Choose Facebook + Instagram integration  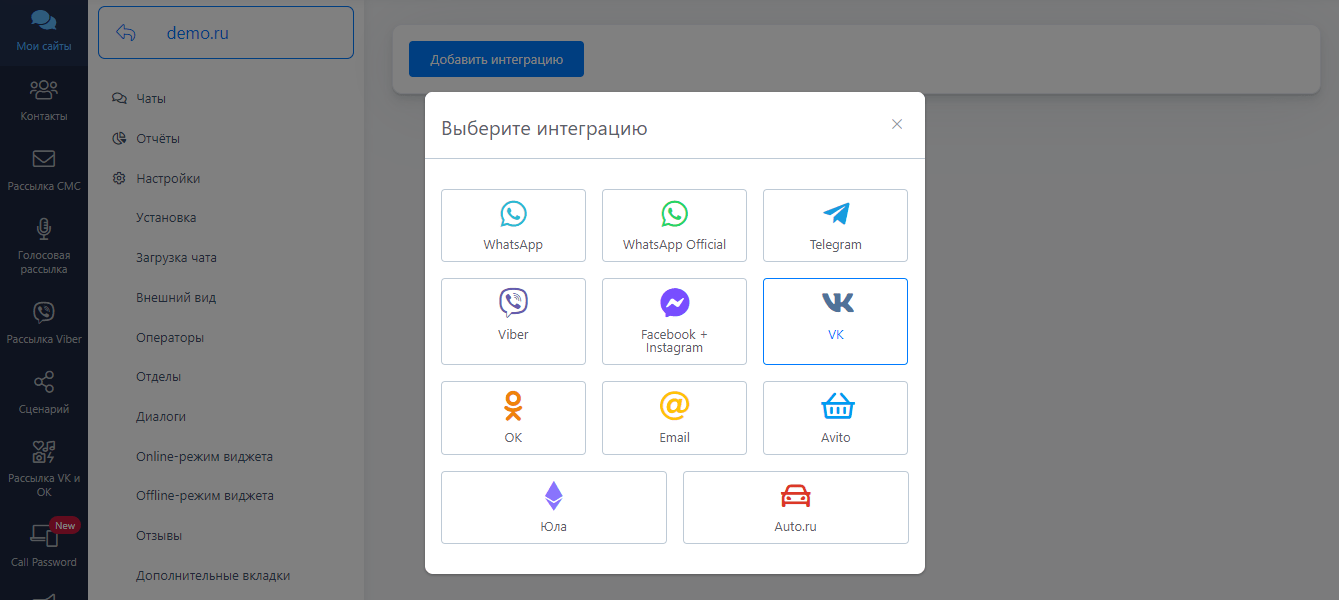674,321
